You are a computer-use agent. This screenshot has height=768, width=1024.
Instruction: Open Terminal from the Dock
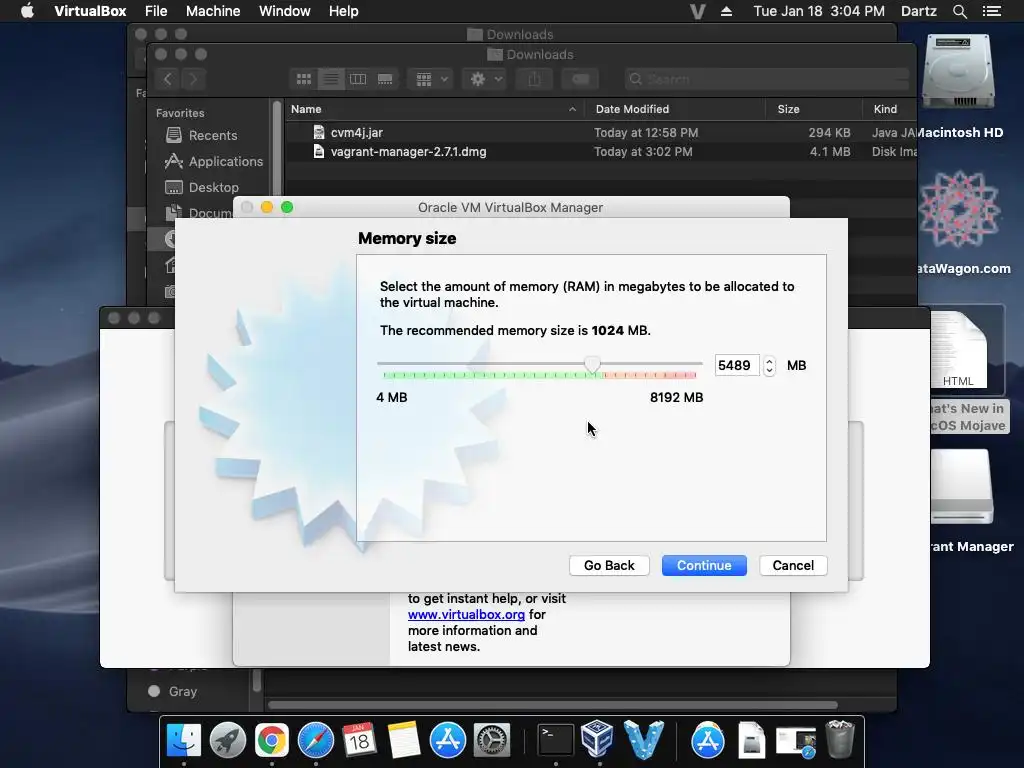point(556,741)
